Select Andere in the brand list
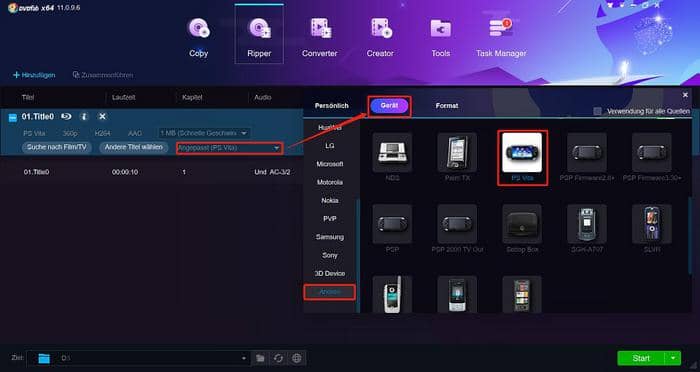 [330, 292]
